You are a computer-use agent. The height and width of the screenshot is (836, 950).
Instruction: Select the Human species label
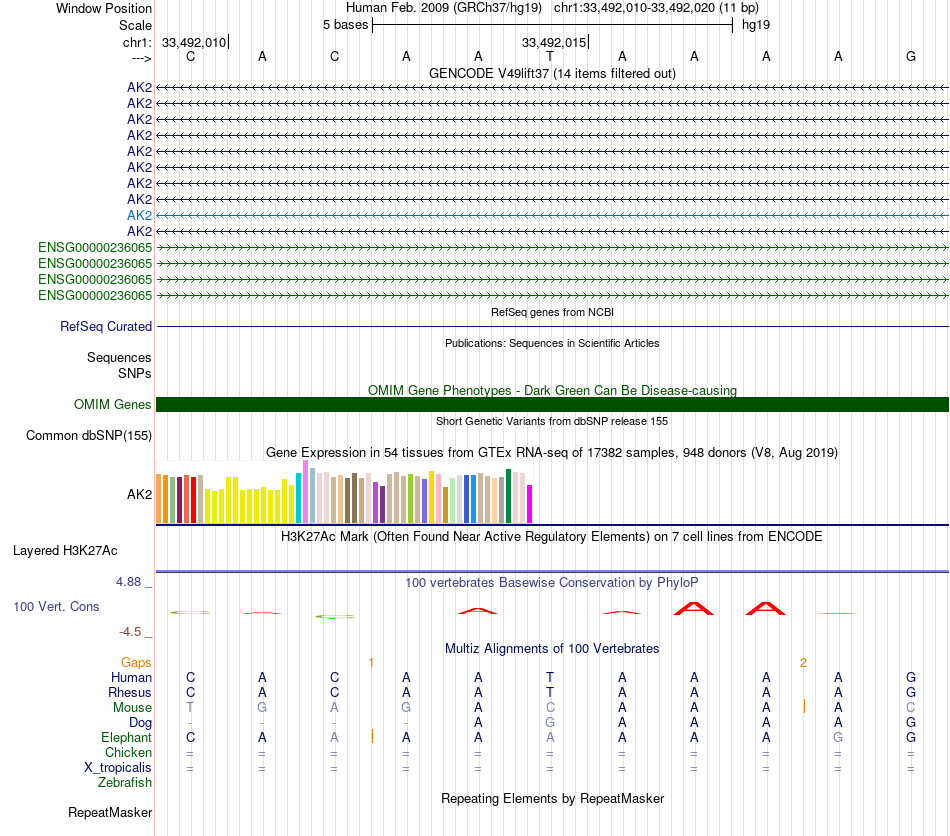(x=131, y=677)
